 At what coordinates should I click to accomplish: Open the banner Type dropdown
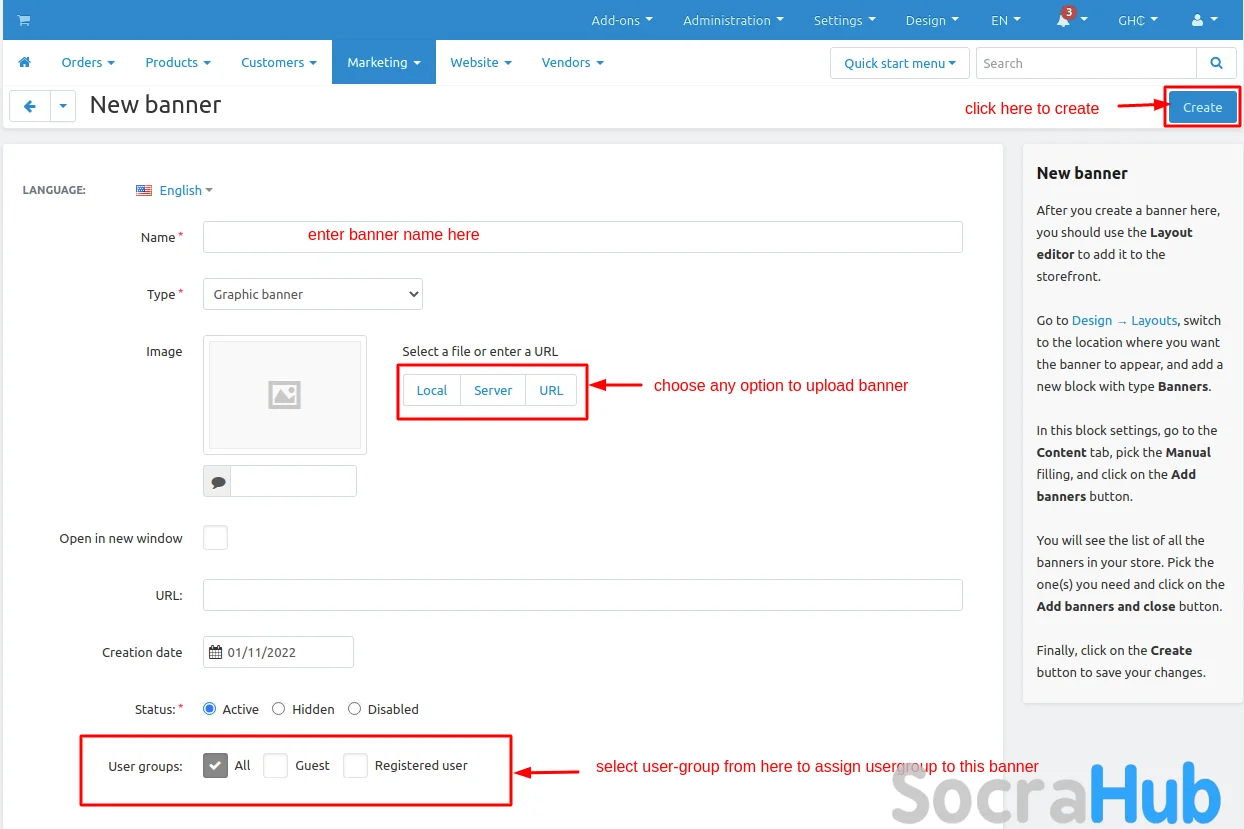(x=313, y=294)
